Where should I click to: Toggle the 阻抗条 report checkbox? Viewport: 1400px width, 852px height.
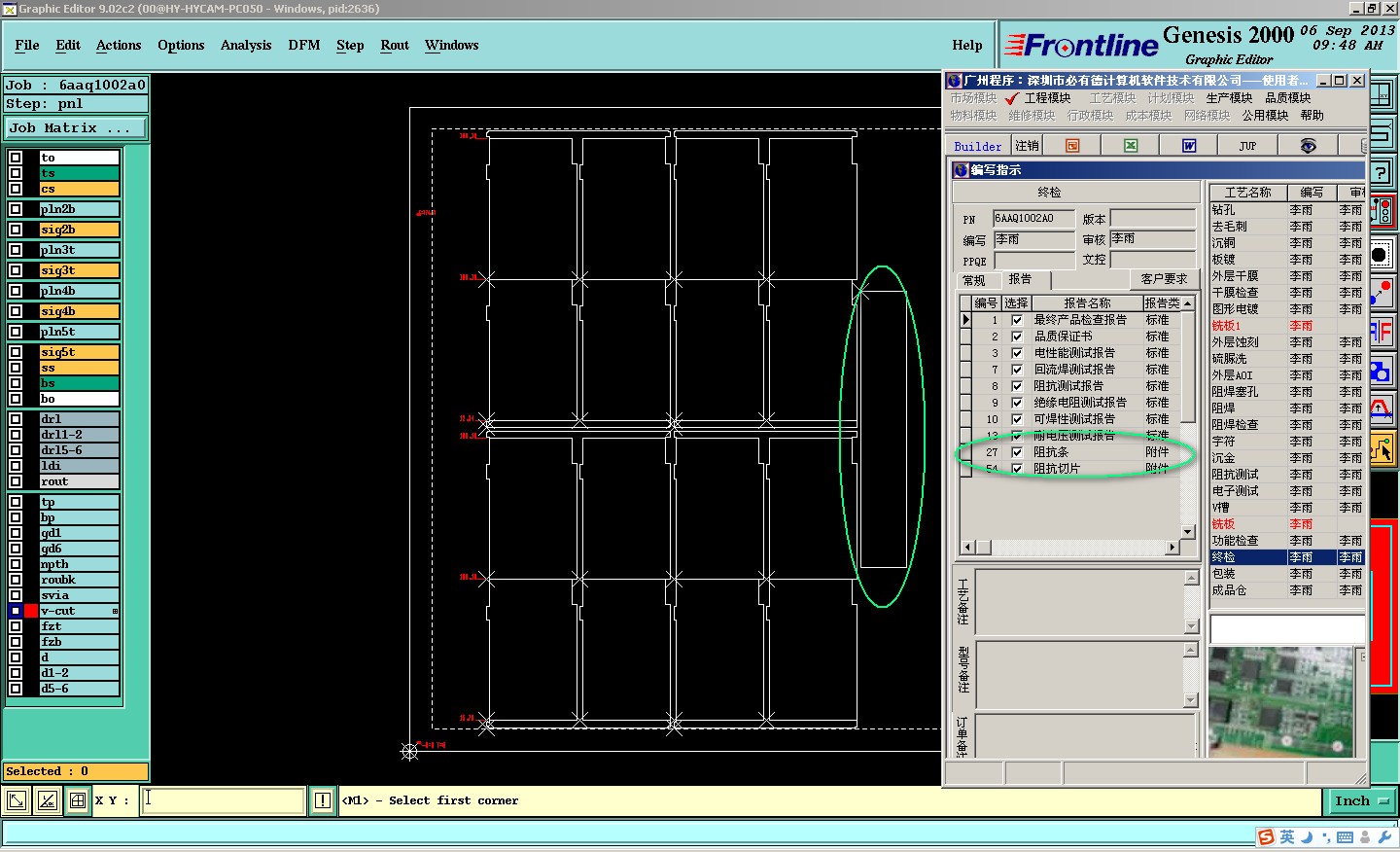1017,452
